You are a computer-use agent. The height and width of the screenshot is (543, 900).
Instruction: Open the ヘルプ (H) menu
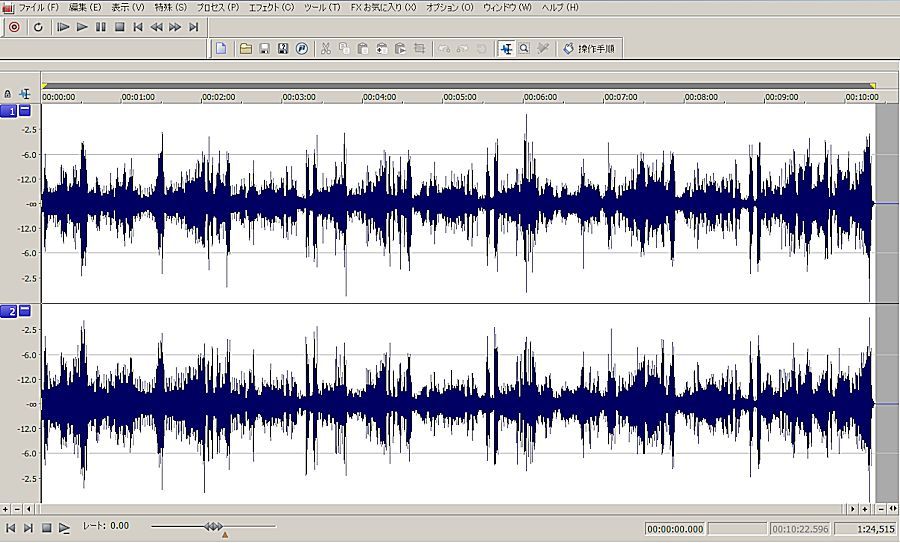pyautogui.click(x=560, y=7)
